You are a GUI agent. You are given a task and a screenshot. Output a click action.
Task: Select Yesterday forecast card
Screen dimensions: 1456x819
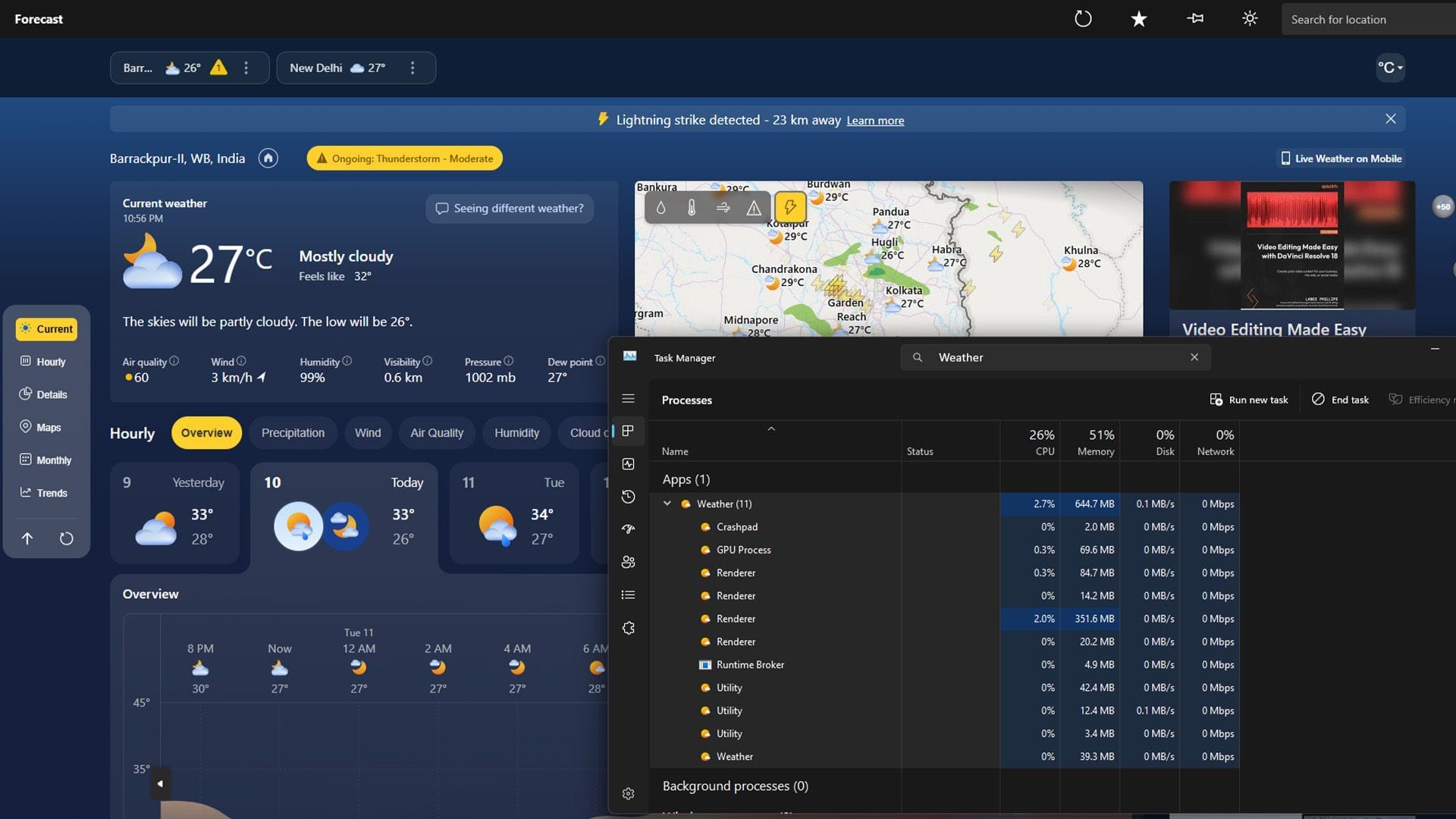[174, 513]
